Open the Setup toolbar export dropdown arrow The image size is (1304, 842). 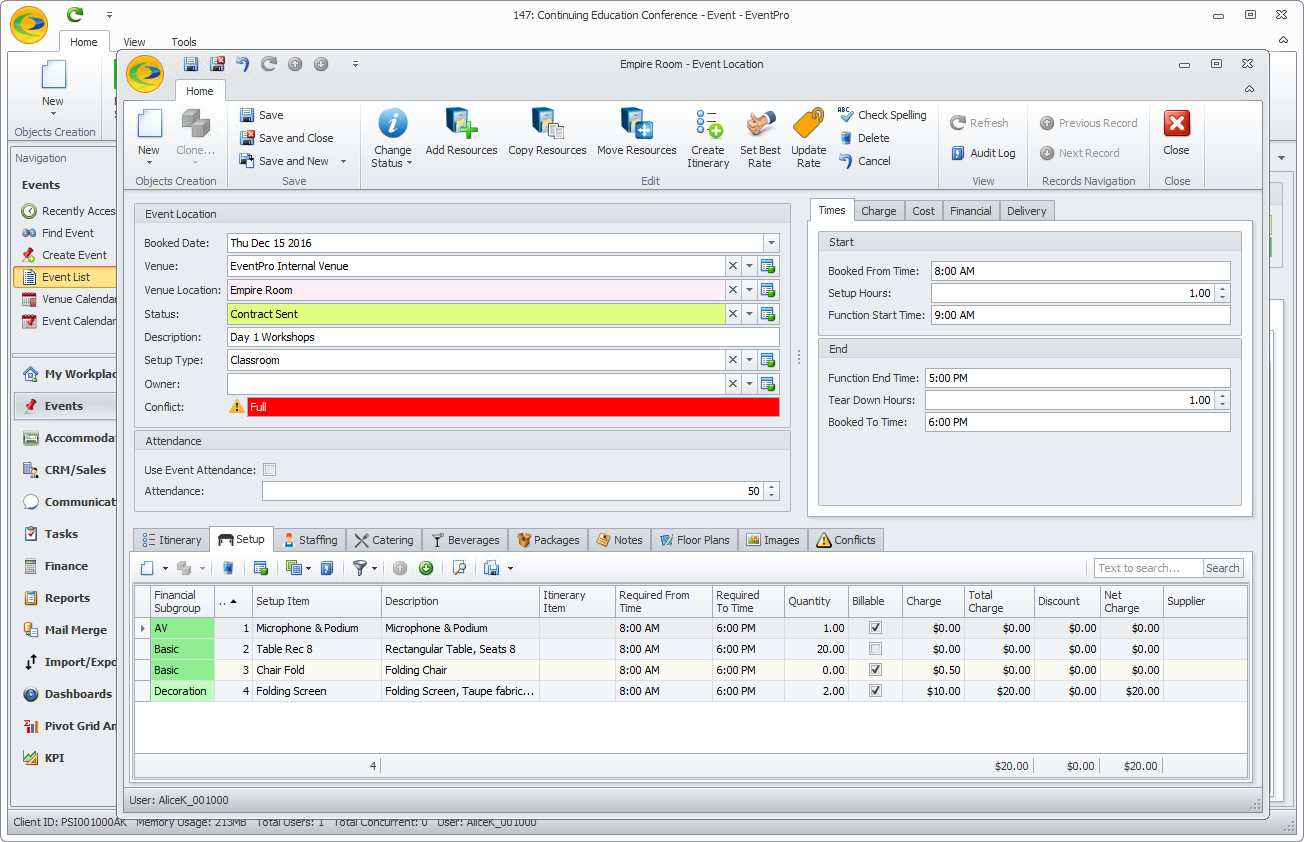click(510, 568)
